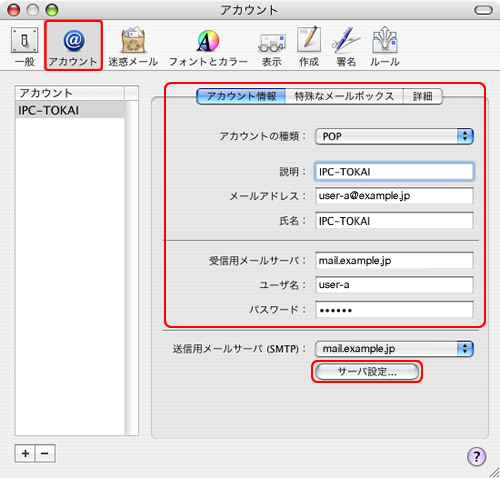The width and height of the screenshot is (500, 478).
Task: Switch to the 特殊なメールボックス tab
Action: tap(344, 96)
